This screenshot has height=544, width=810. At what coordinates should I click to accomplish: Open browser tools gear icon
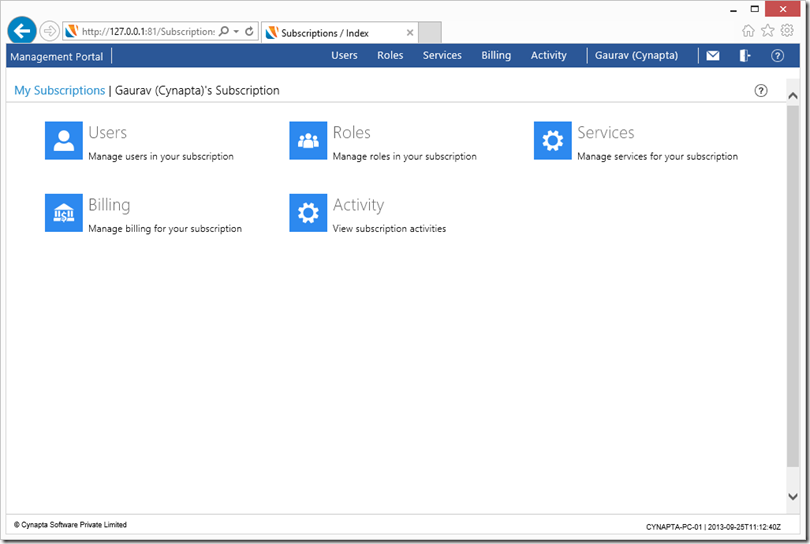[787, 30]
